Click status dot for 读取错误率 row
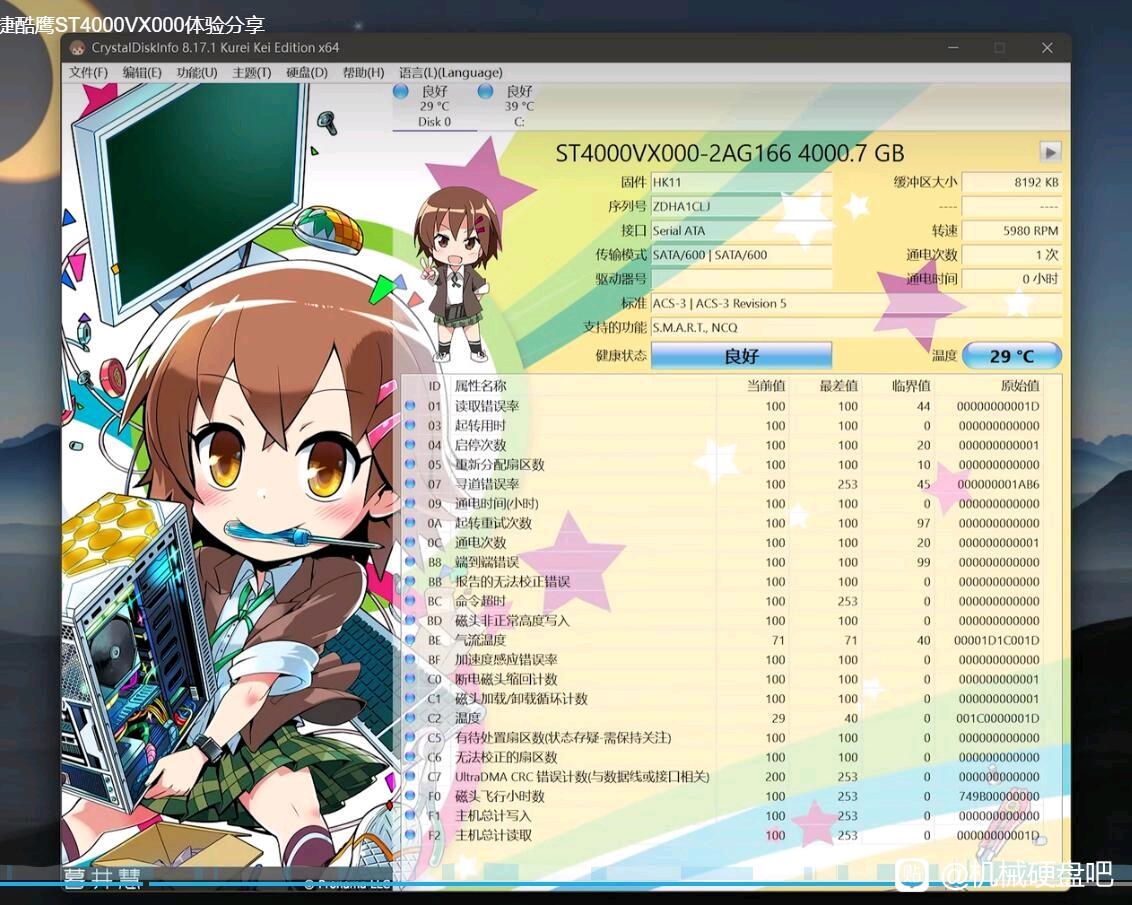This screenshot has width=1132, height=905. (x=410, y=406)
